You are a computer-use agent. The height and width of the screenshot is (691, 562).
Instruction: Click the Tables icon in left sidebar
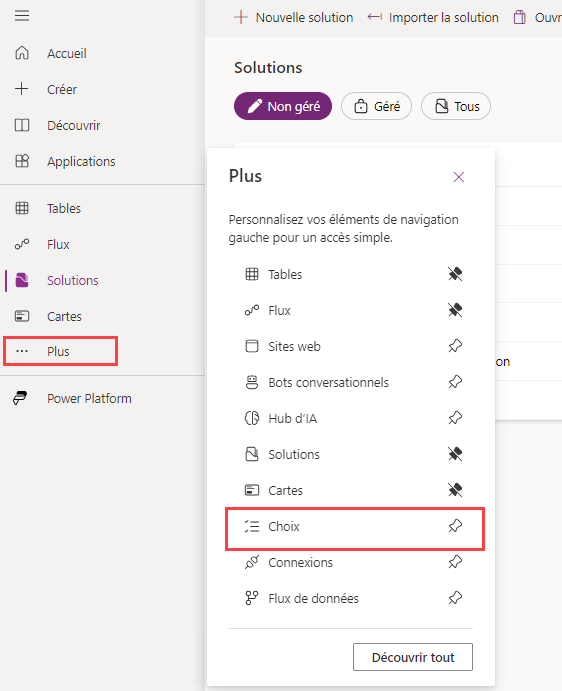coord(22,208)
